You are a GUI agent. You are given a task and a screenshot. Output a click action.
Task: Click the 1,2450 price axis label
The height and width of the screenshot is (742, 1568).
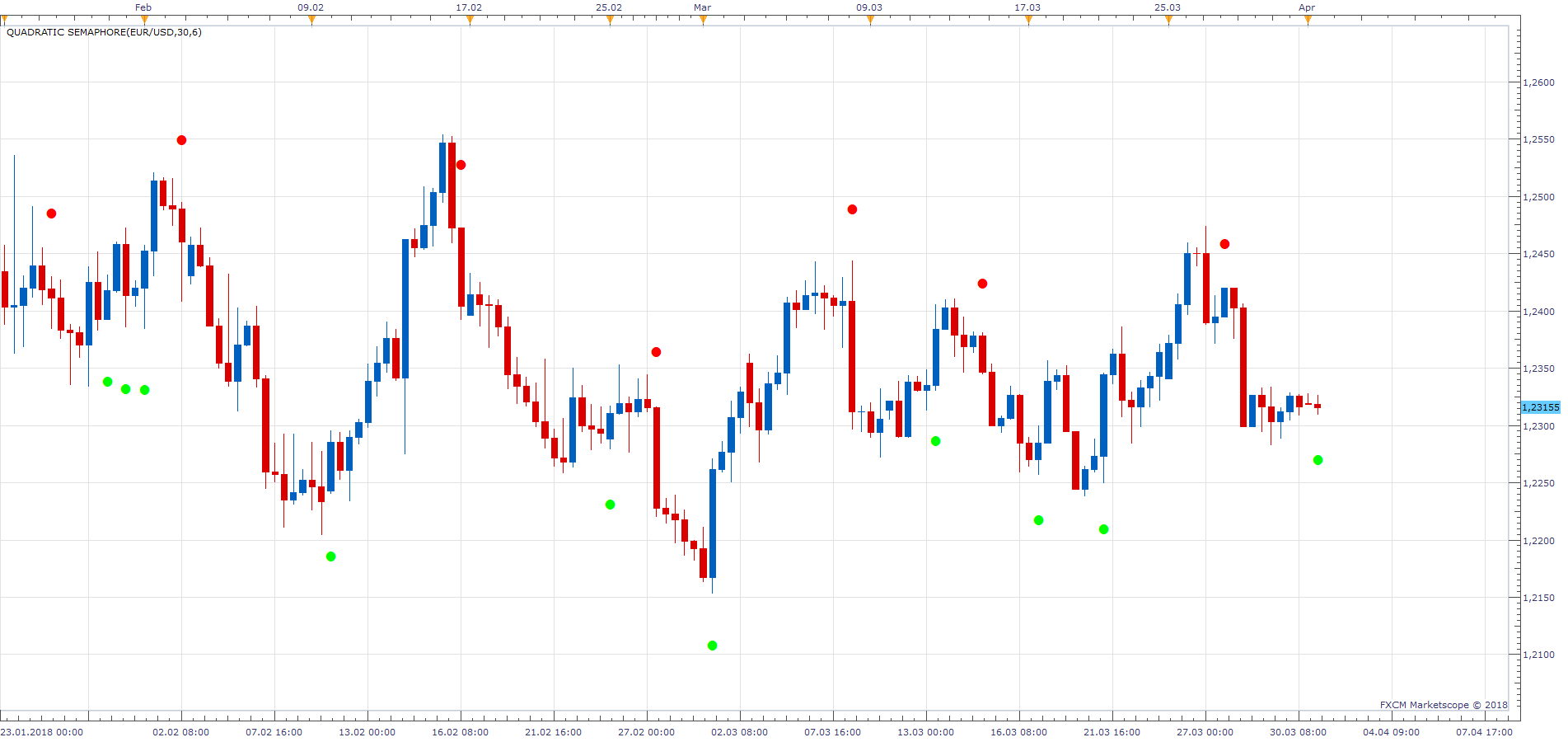[x=1538, y=254]
